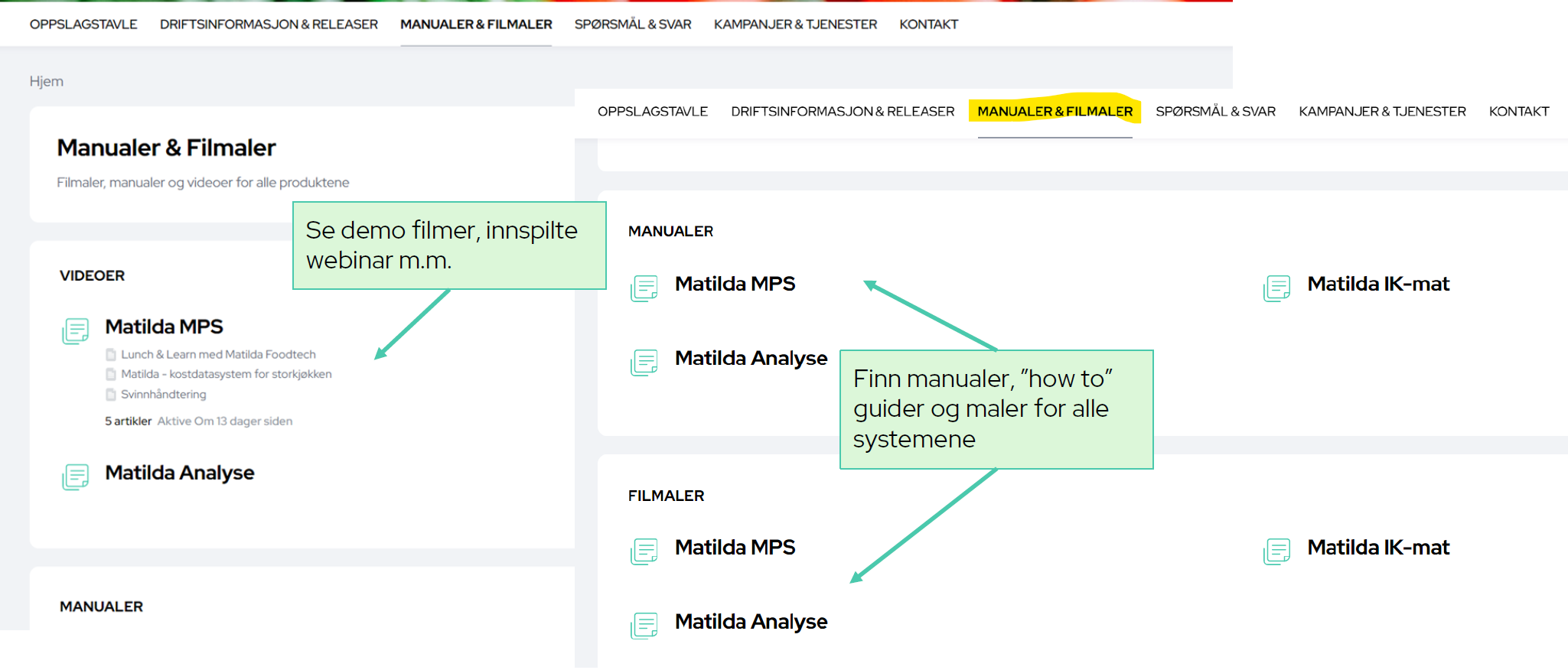
Task: Open SPØRSMÅL & SVAR in top-left navigation
Action: pyautogui.click(x=633, y=24)
